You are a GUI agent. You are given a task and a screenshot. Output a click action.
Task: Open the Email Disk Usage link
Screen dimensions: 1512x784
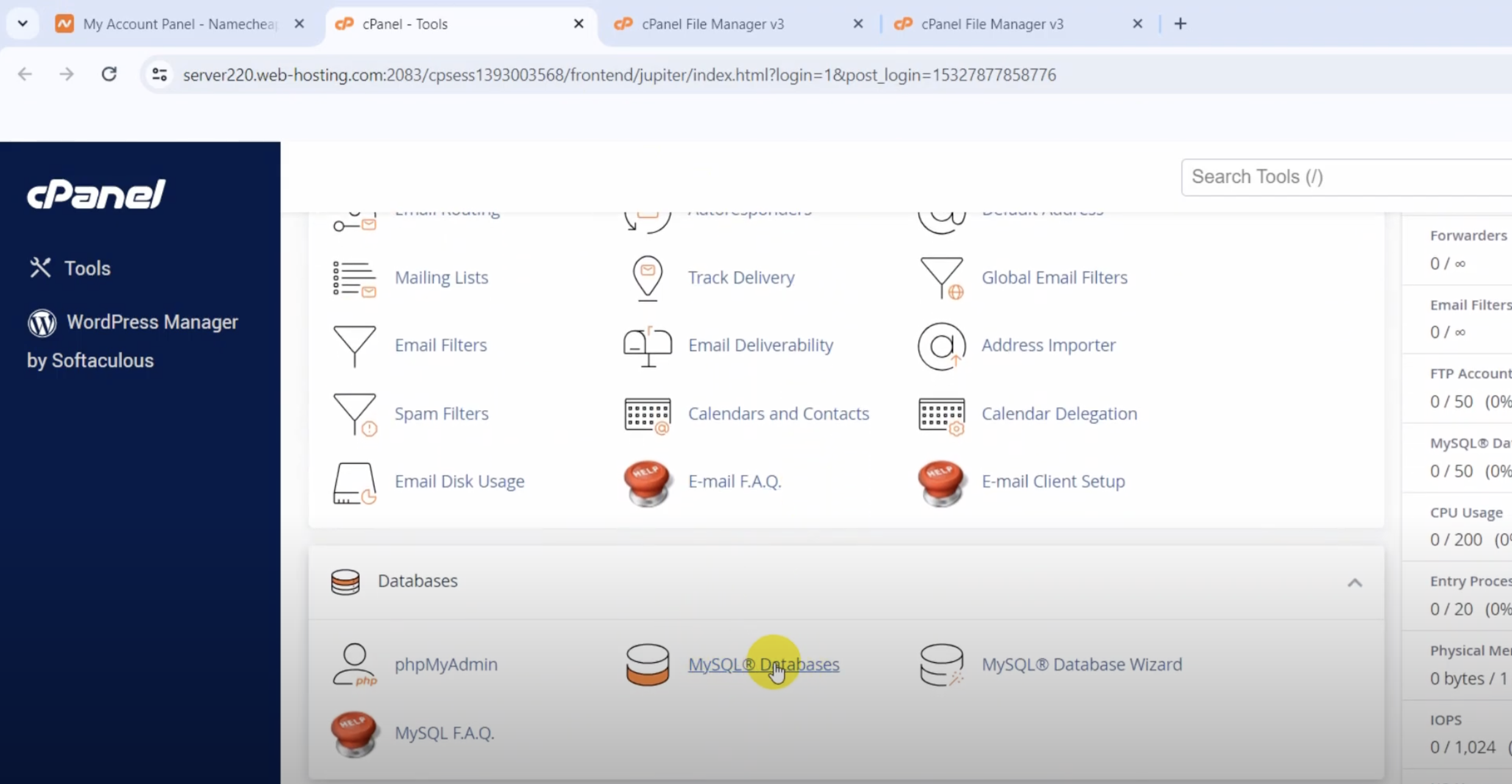click(459, 482)
